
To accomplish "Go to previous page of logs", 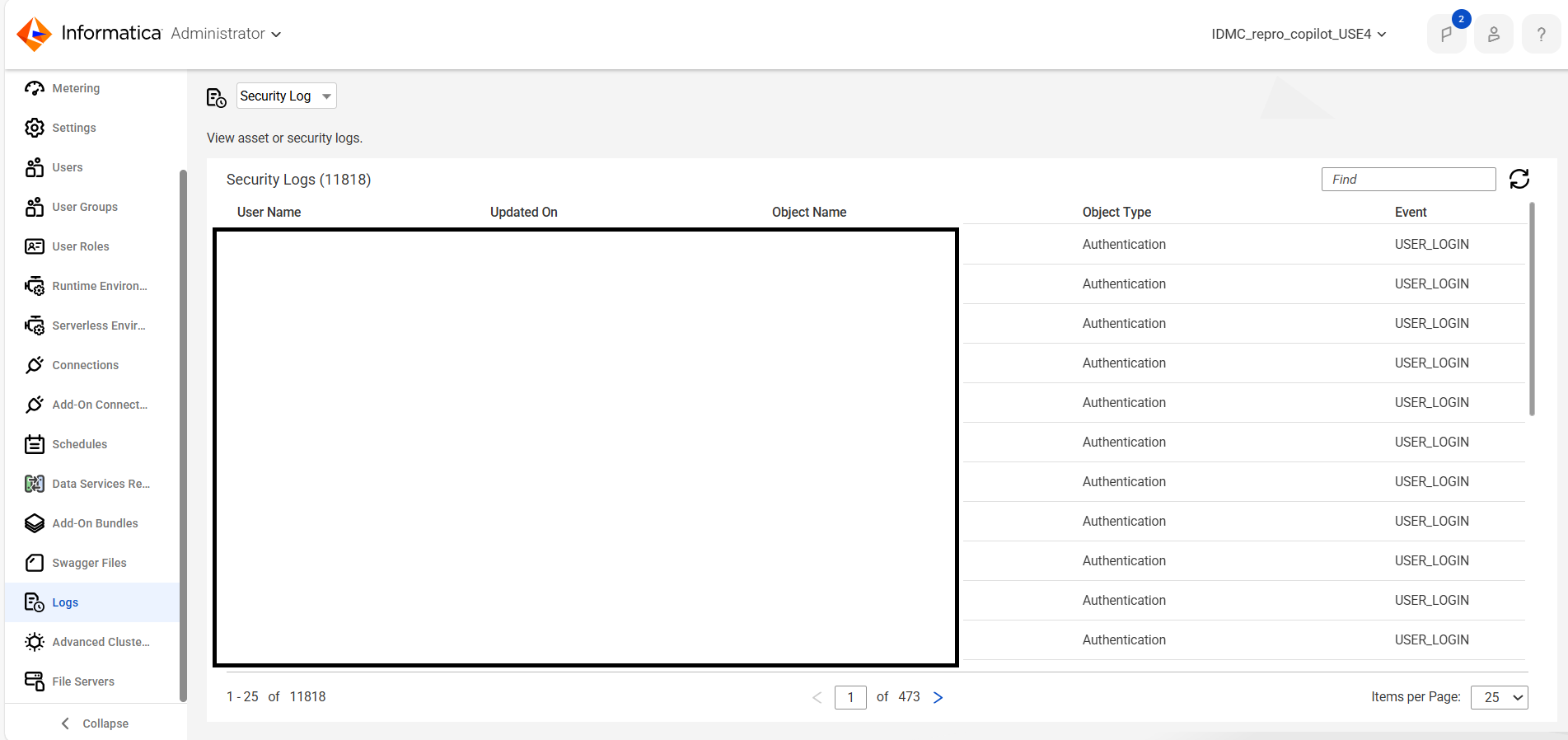I will (x=817, y=697).
